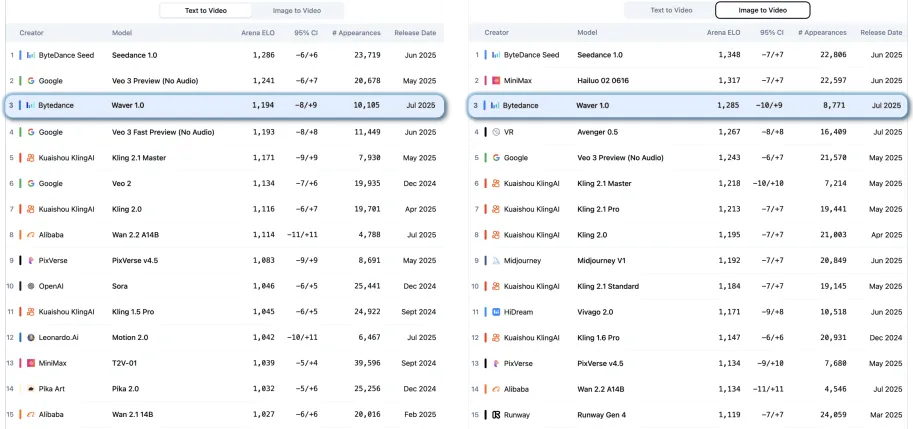Click MiniMax logo beside T2V-01

31,363
